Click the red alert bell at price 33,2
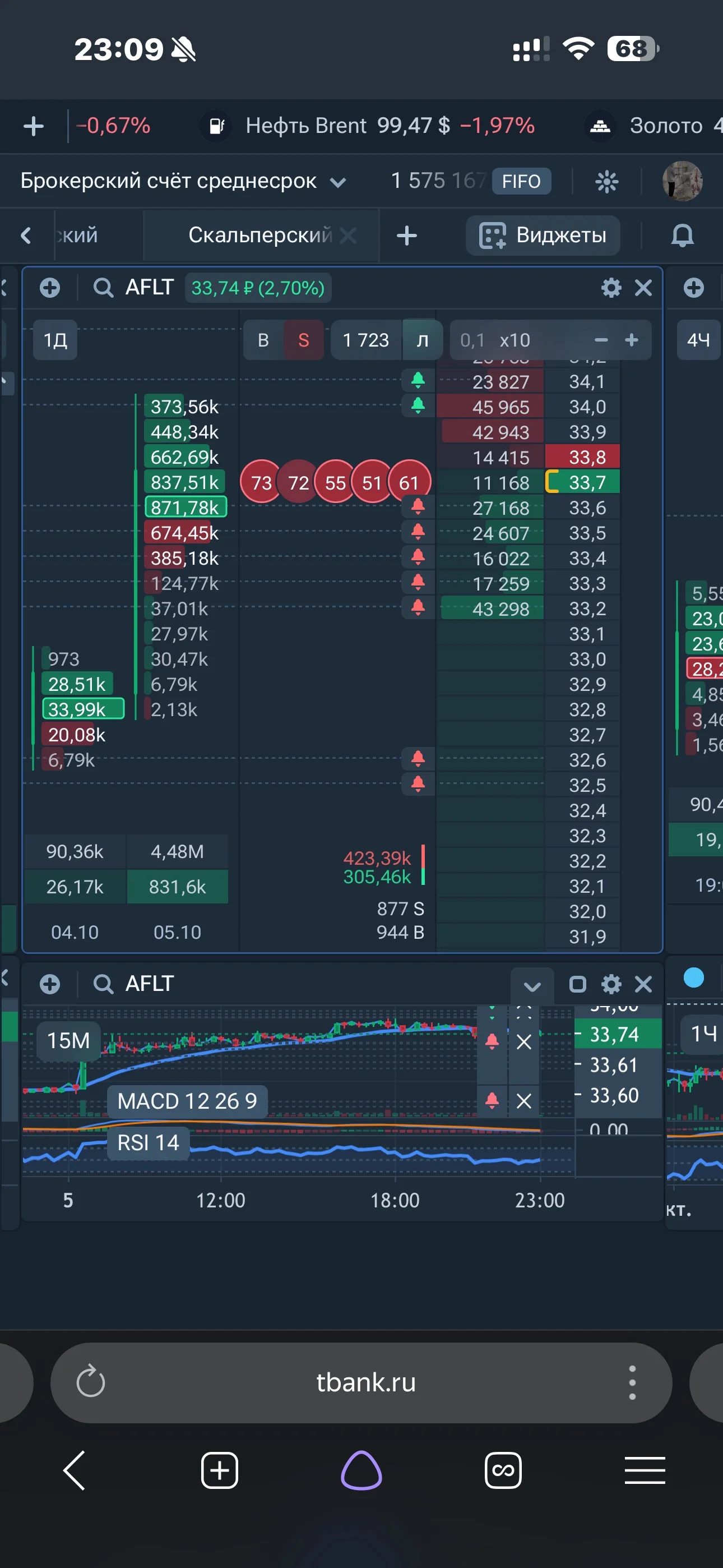723x1568 pixels. point(418,607)
